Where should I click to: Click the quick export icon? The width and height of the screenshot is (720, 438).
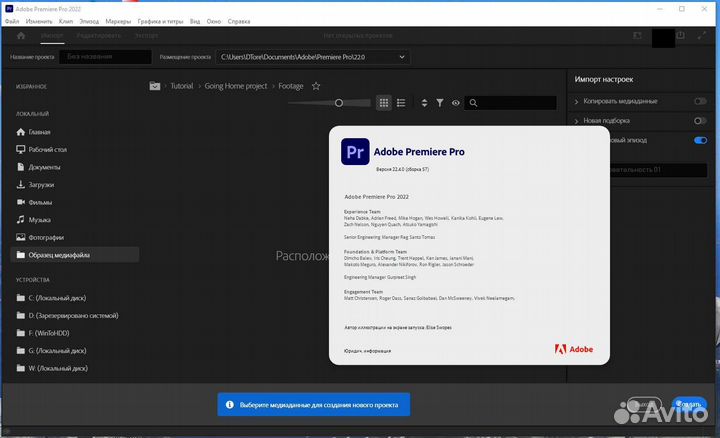[x=681, y=35]
